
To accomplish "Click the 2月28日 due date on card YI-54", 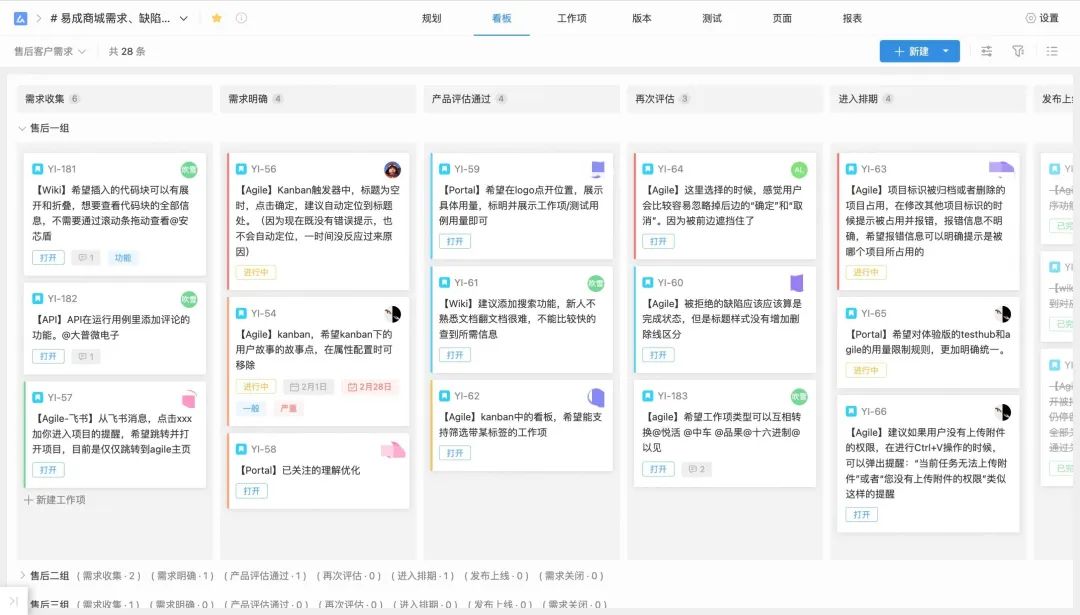I will click(x=370, y=387).
